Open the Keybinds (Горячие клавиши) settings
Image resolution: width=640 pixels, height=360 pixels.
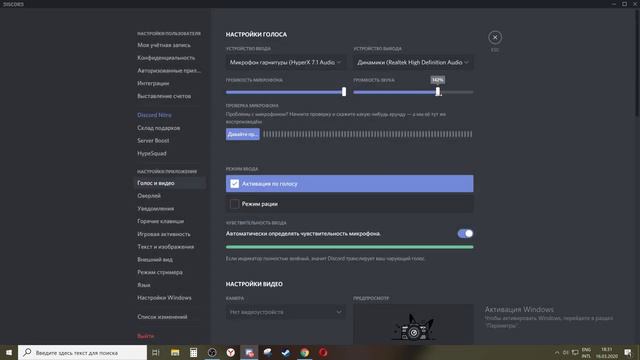[x=160, y=221]
